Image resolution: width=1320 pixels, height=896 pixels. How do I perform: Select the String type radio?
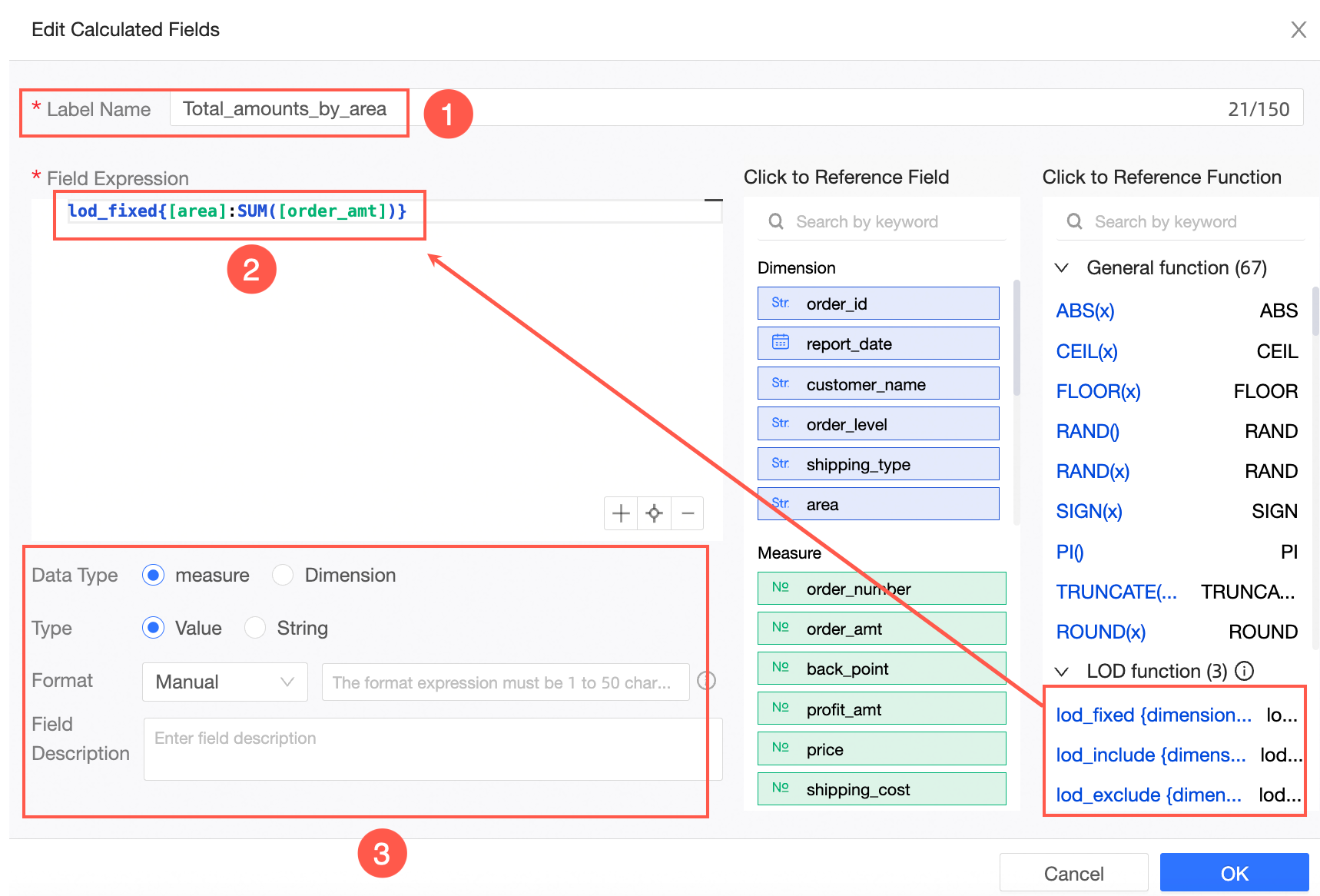click(255, 628)
